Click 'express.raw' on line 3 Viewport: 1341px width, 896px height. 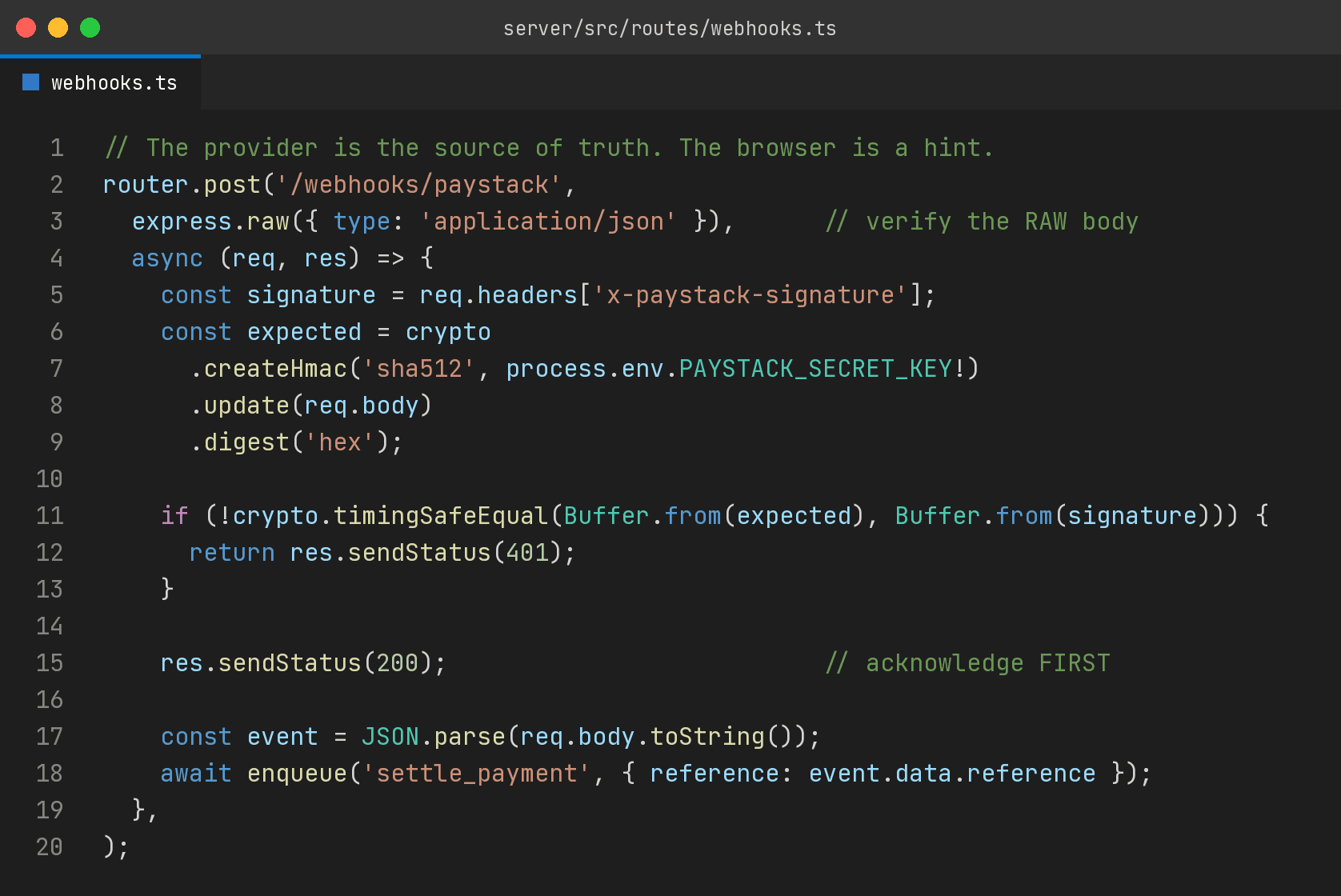[210, 222]
